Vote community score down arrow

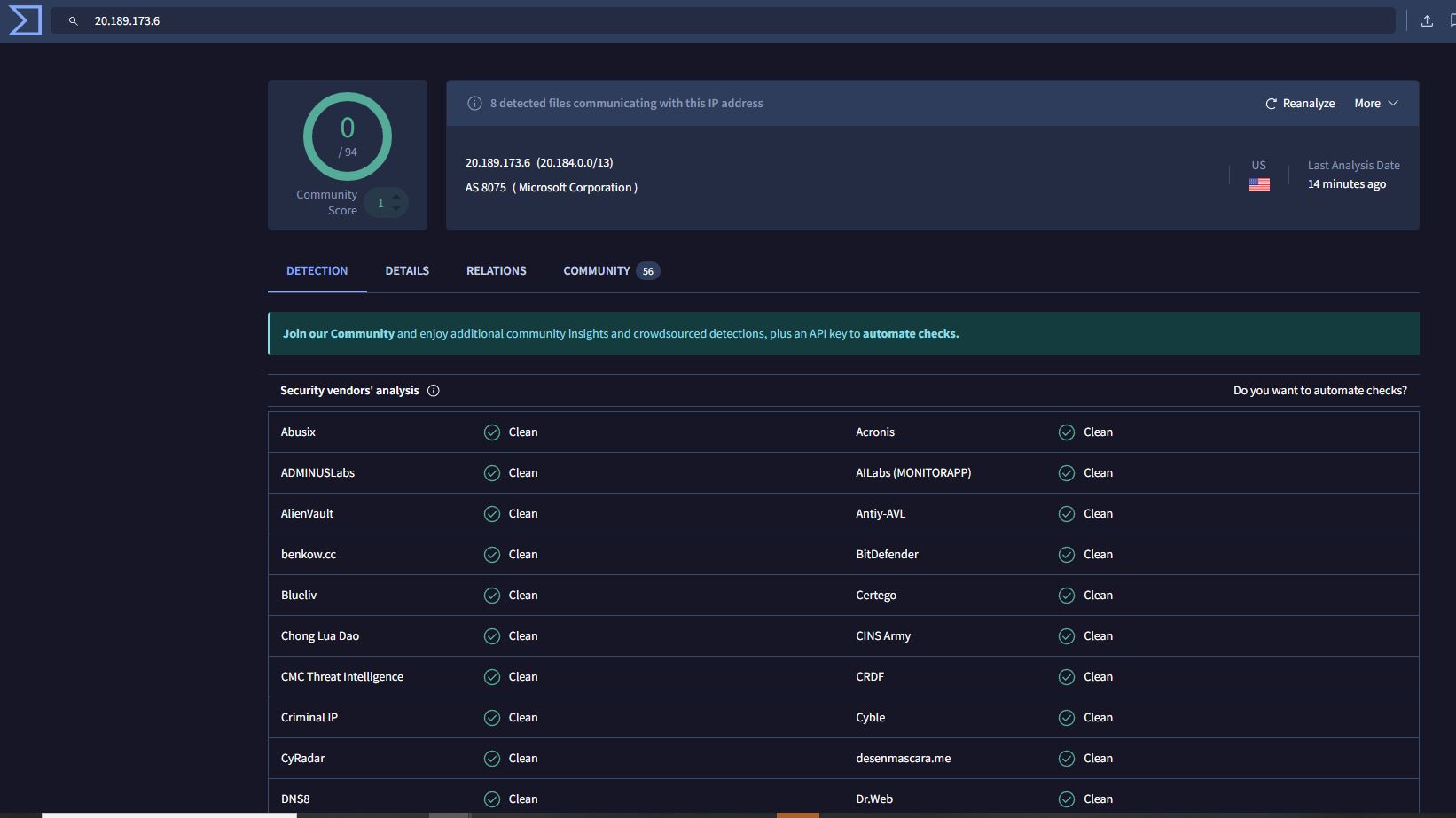pyautogui.click(x=396, y=209)
